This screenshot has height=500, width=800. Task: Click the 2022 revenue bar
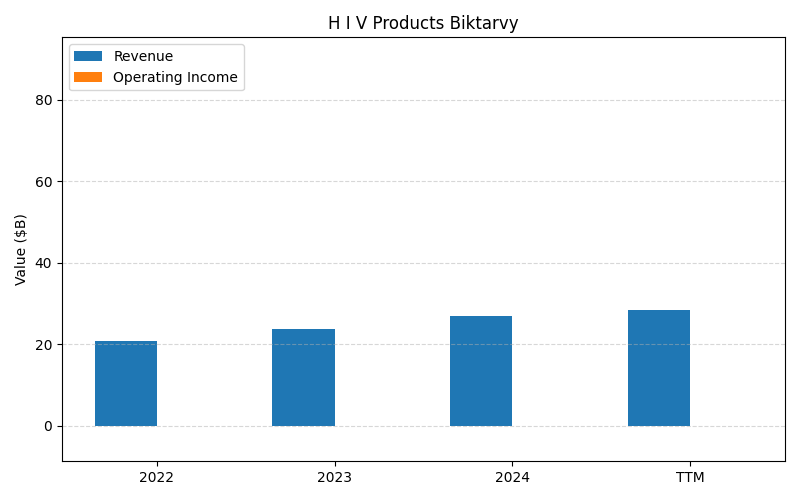(x=126, y=384)
